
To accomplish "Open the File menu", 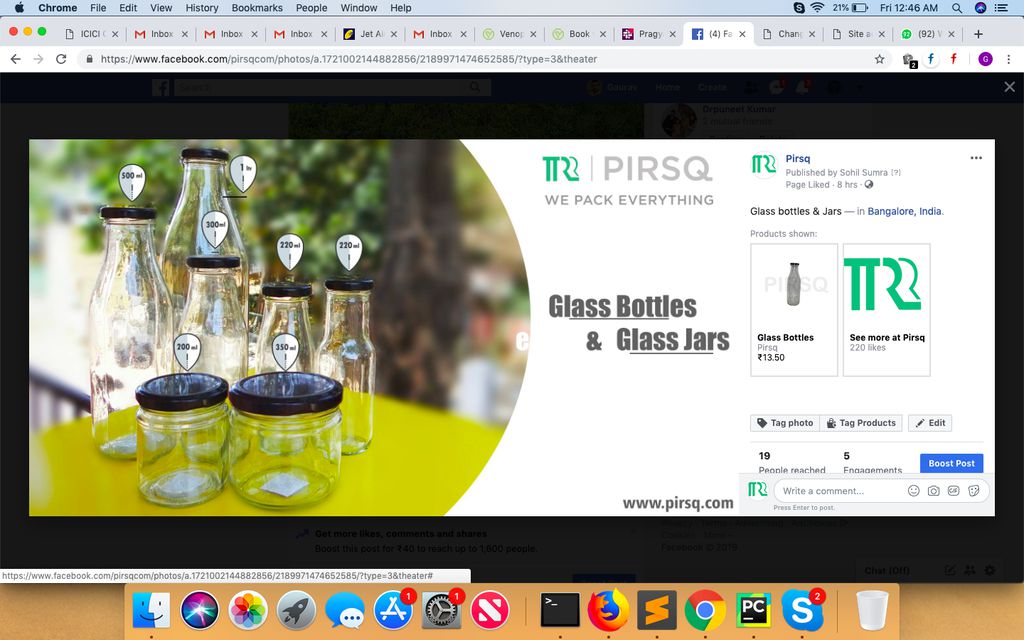I will [x=98, y=8].
